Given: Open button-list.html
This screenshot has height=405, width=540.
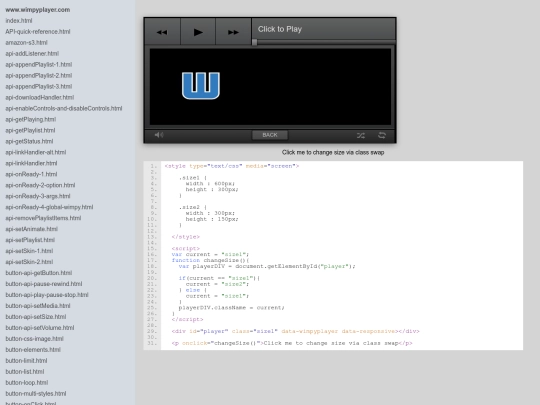Looking at the screenshot, I should (25, 372).
